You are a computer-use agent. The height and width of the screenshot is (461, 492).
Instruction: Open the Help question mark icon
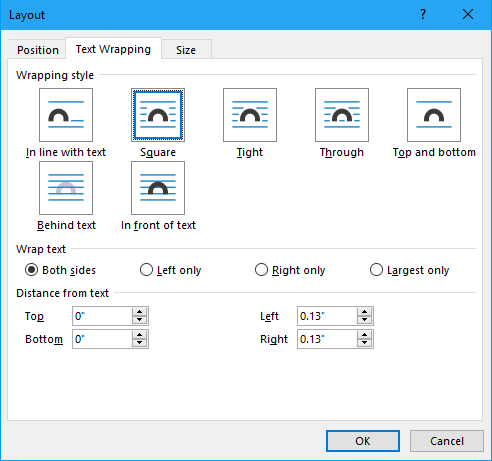(x=423, y=14)
